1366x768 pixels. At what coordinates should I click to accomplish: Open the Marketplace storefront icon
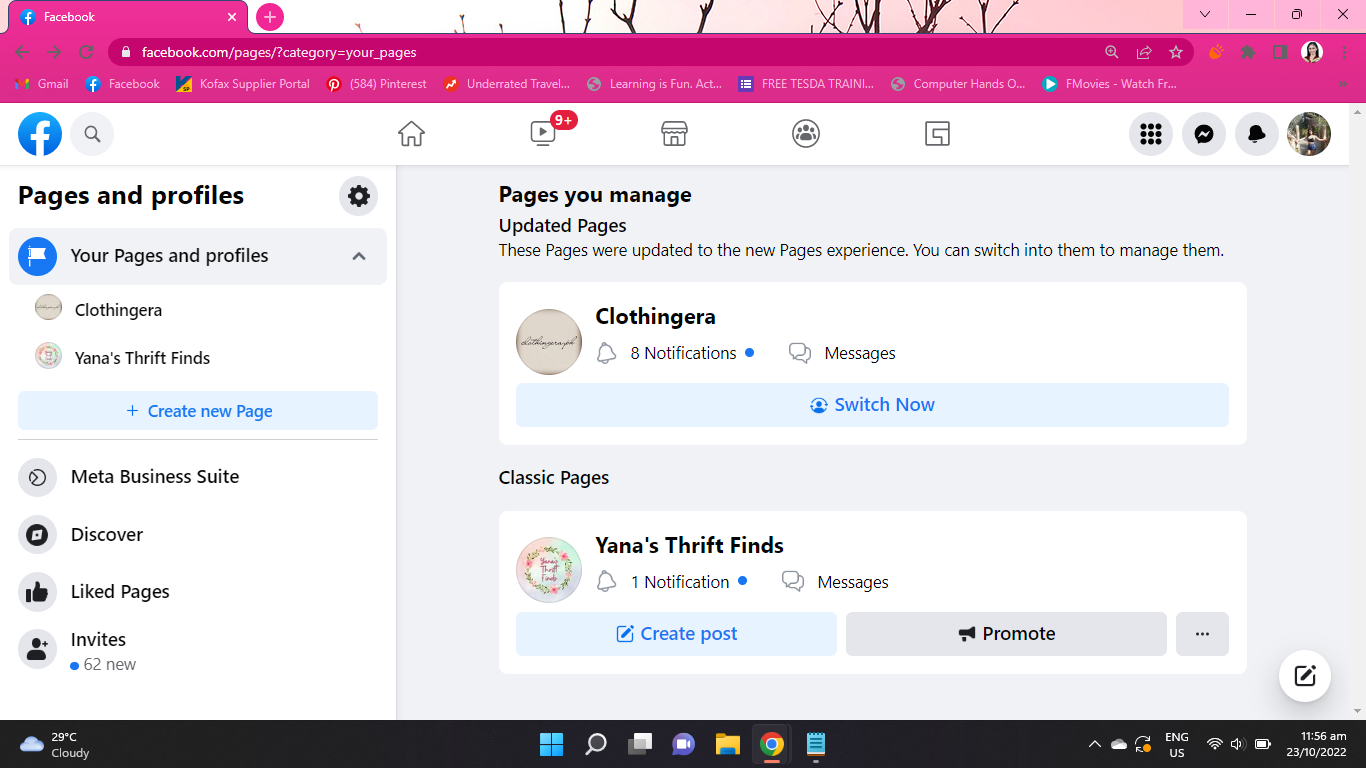[x=675, y=134]
